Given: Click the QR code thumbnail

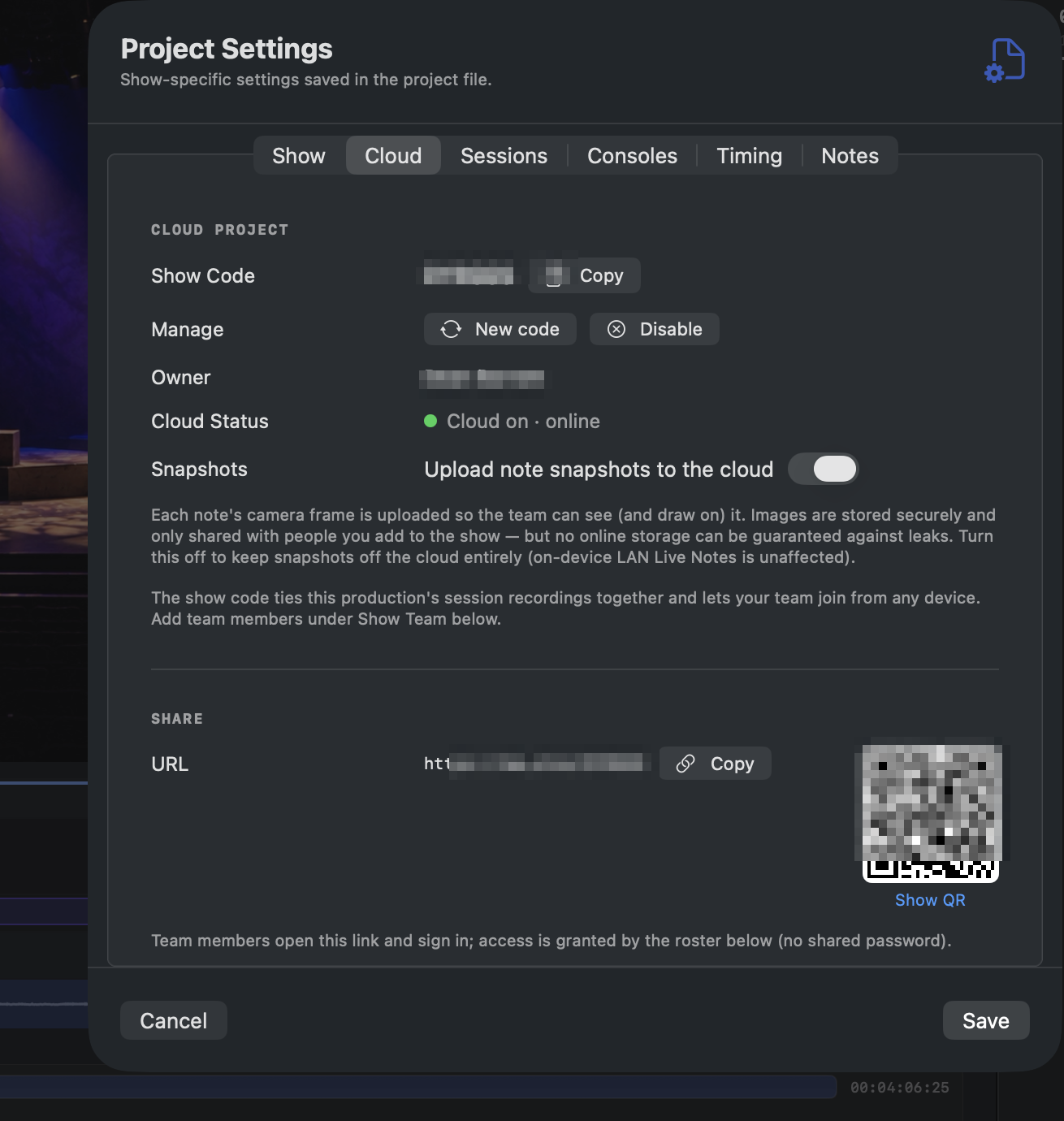Looking at the screenshot, I should [x=931, y=812].
